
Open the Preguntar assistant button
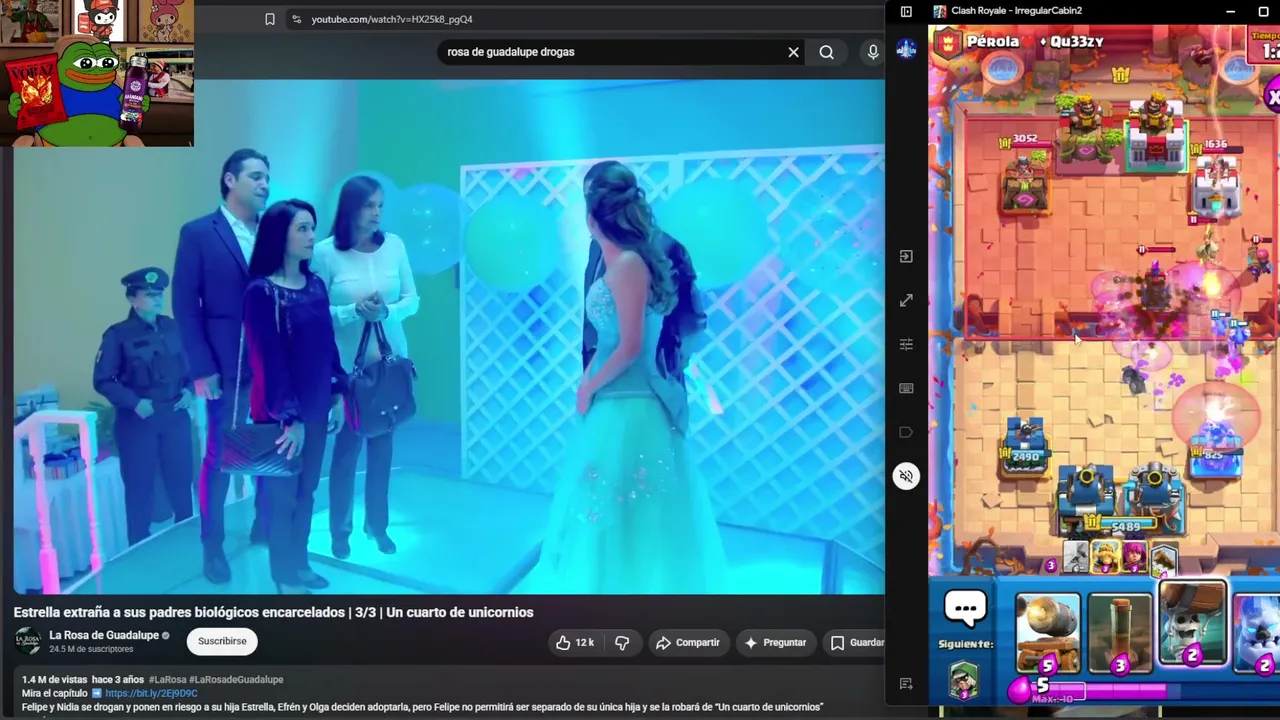776,642
